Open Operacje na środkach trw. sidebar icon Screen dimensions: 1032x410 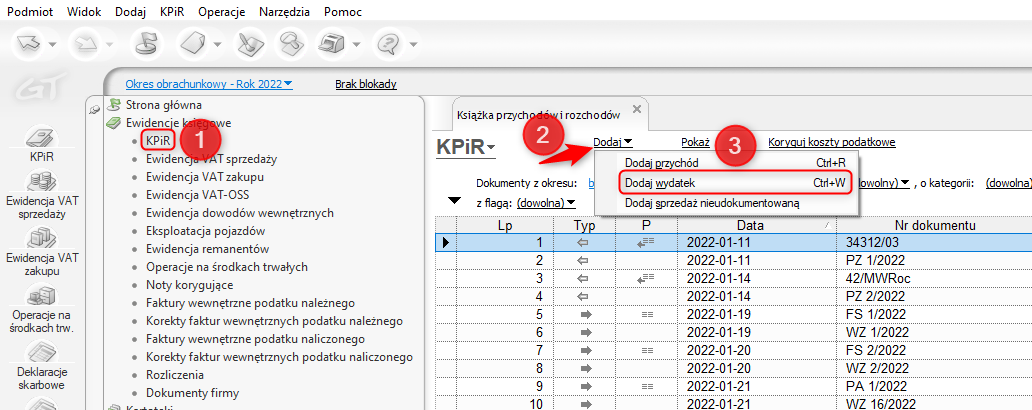coord(41,293)
